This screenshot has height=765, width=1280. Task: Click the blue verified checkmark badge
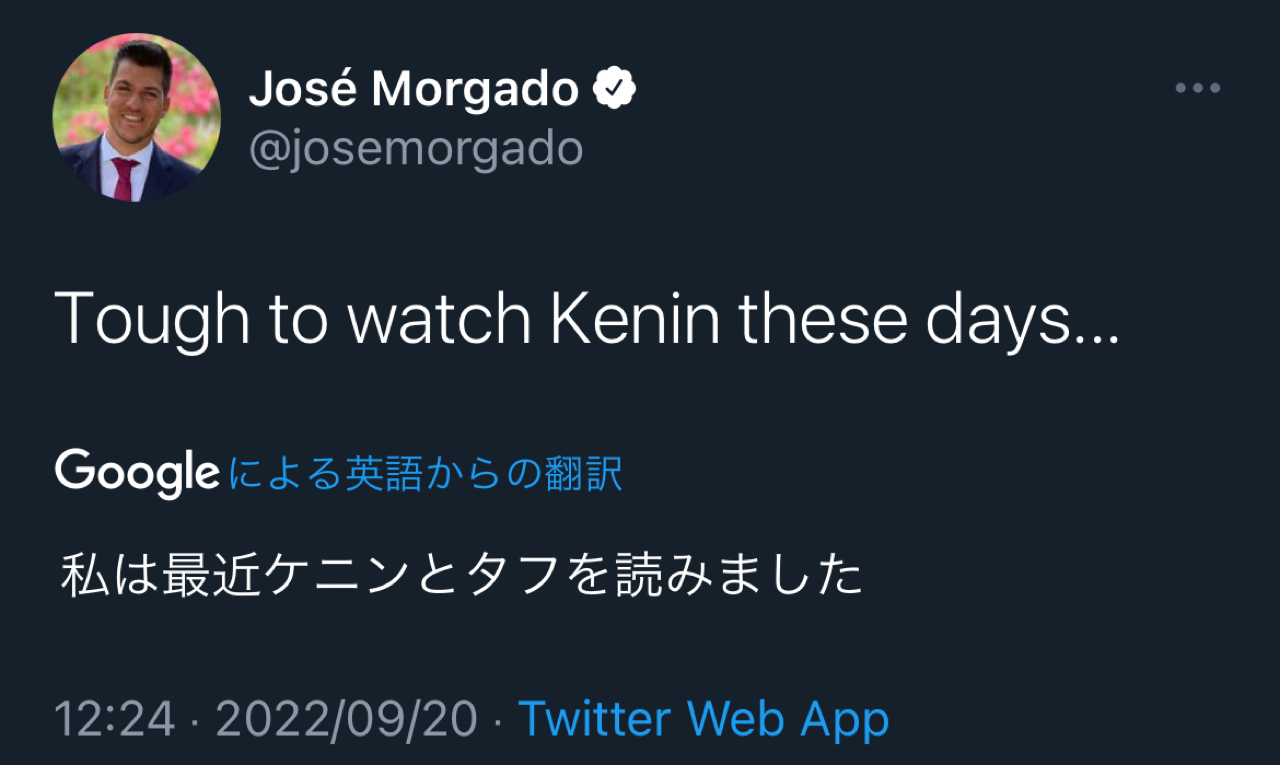point(614,90)
